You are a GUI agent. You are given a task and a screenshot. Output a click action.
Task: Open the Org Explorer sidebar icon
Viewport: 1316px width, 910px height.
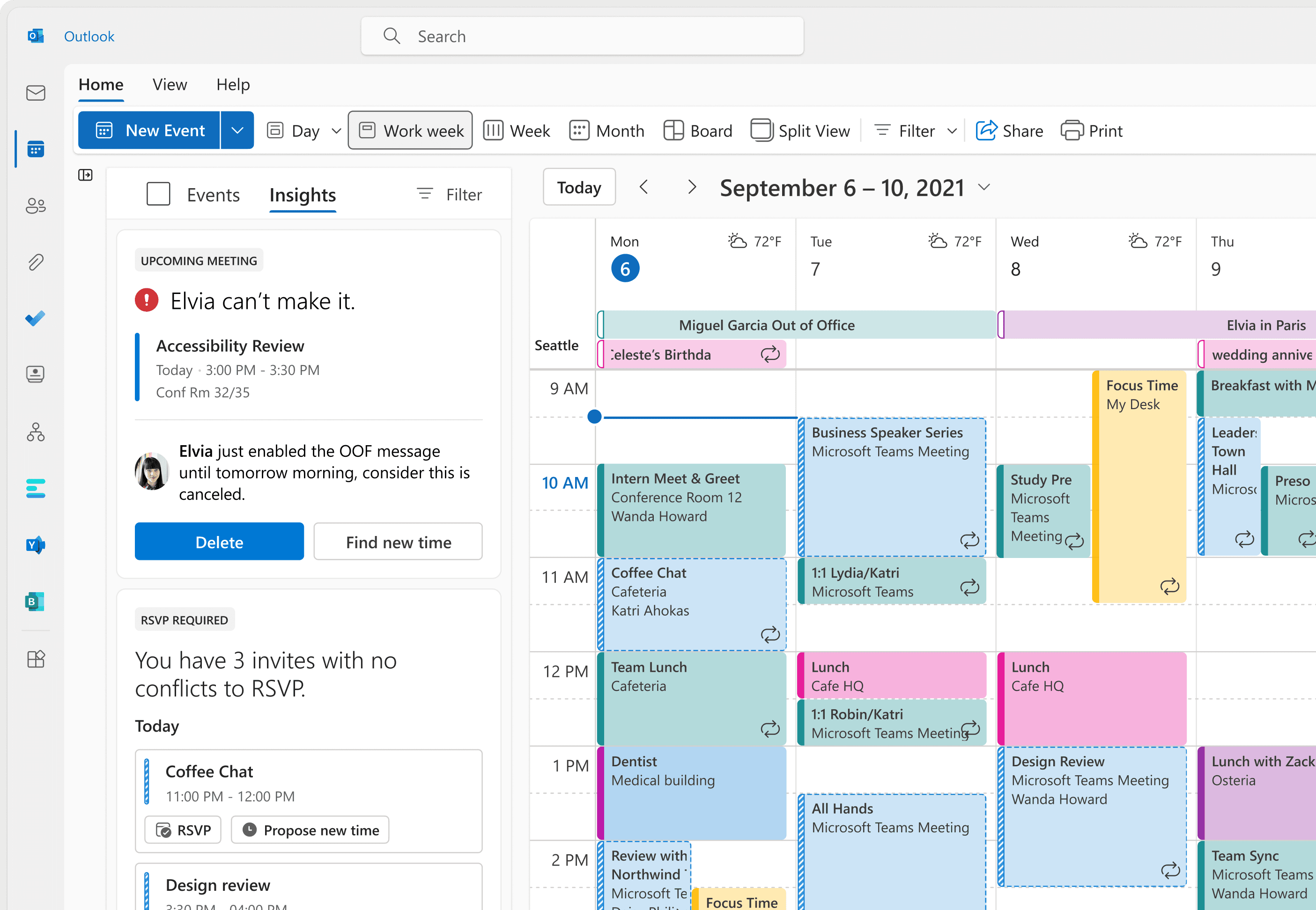point(36,432)
